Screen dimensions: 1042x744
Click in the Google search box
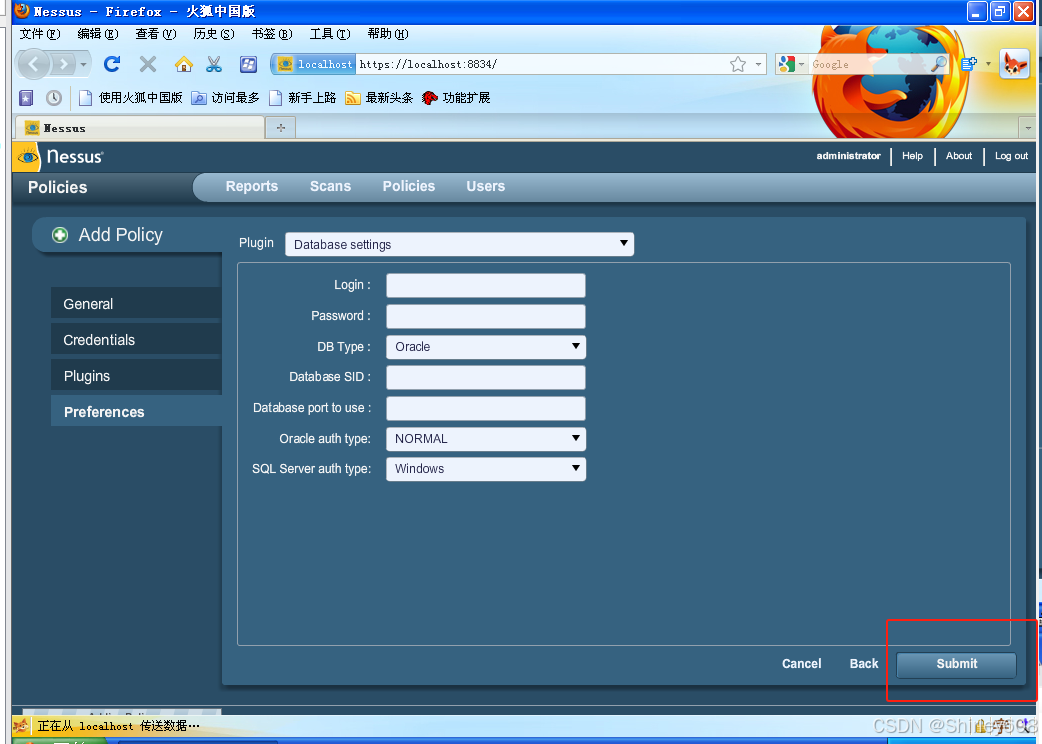[x=867, y=64]
